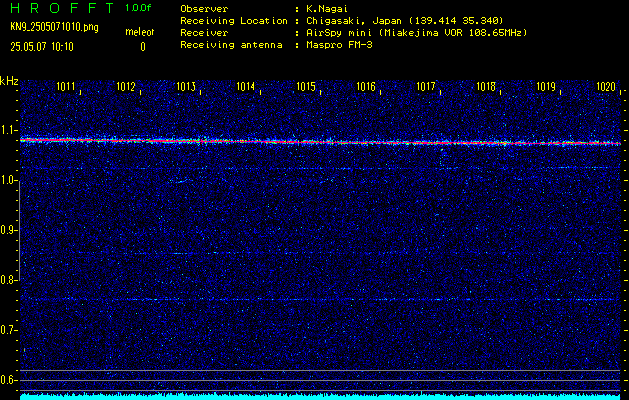Click frequency axis label 1.1
Viewport: 629px width, 400px height.
[8, 130]
